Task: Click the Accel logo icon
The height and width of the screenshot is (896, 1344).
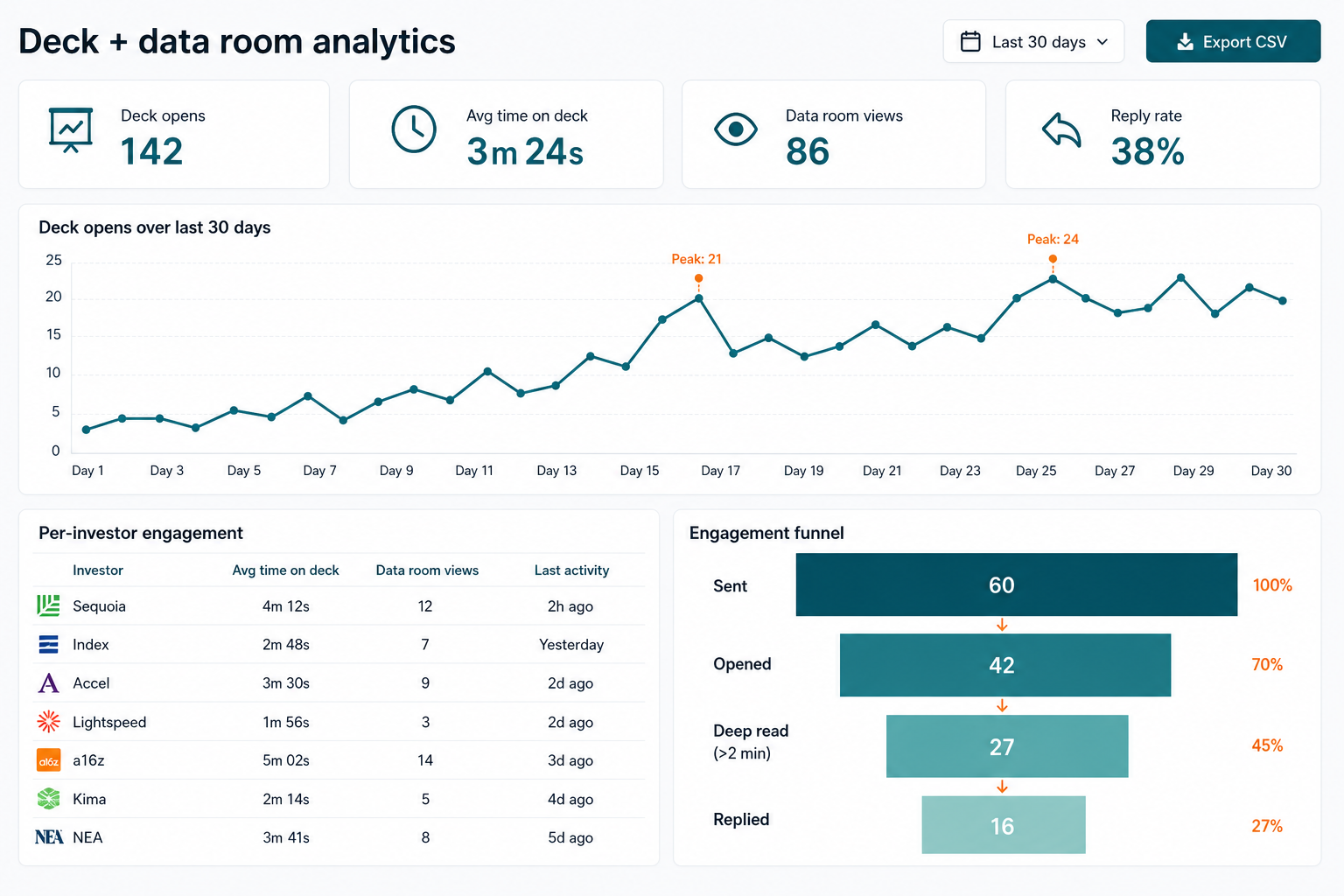Action: tap(49, 683)
